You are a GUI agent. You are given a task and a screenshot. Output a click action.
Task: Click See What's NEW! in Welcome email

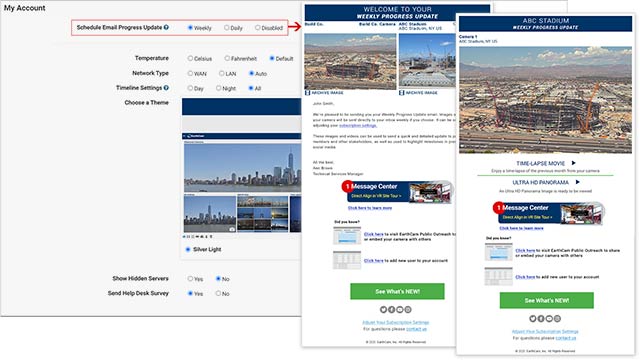click(x=397, y=291)
